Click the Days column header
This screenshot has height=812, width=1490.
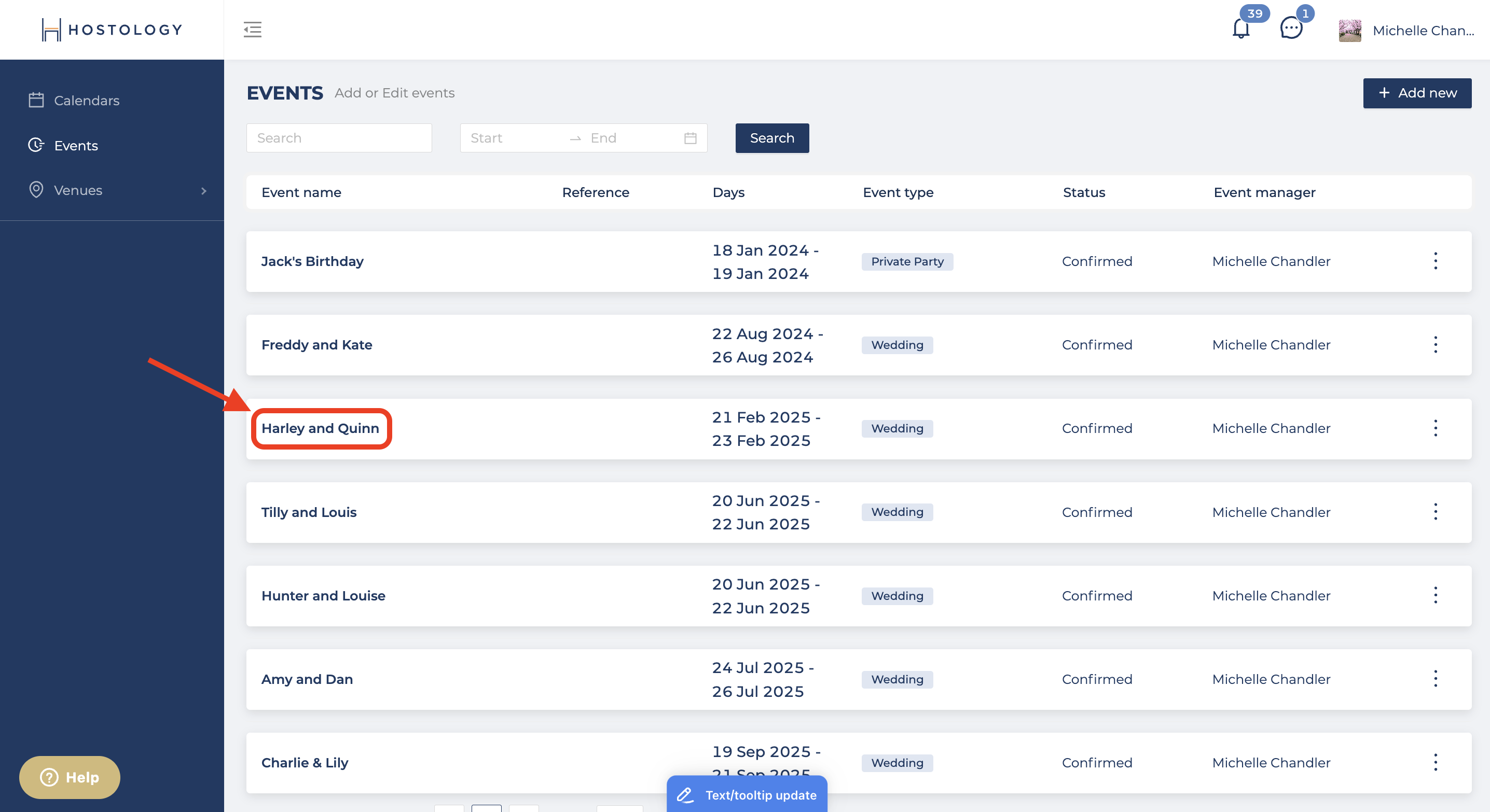coord(728,192)
